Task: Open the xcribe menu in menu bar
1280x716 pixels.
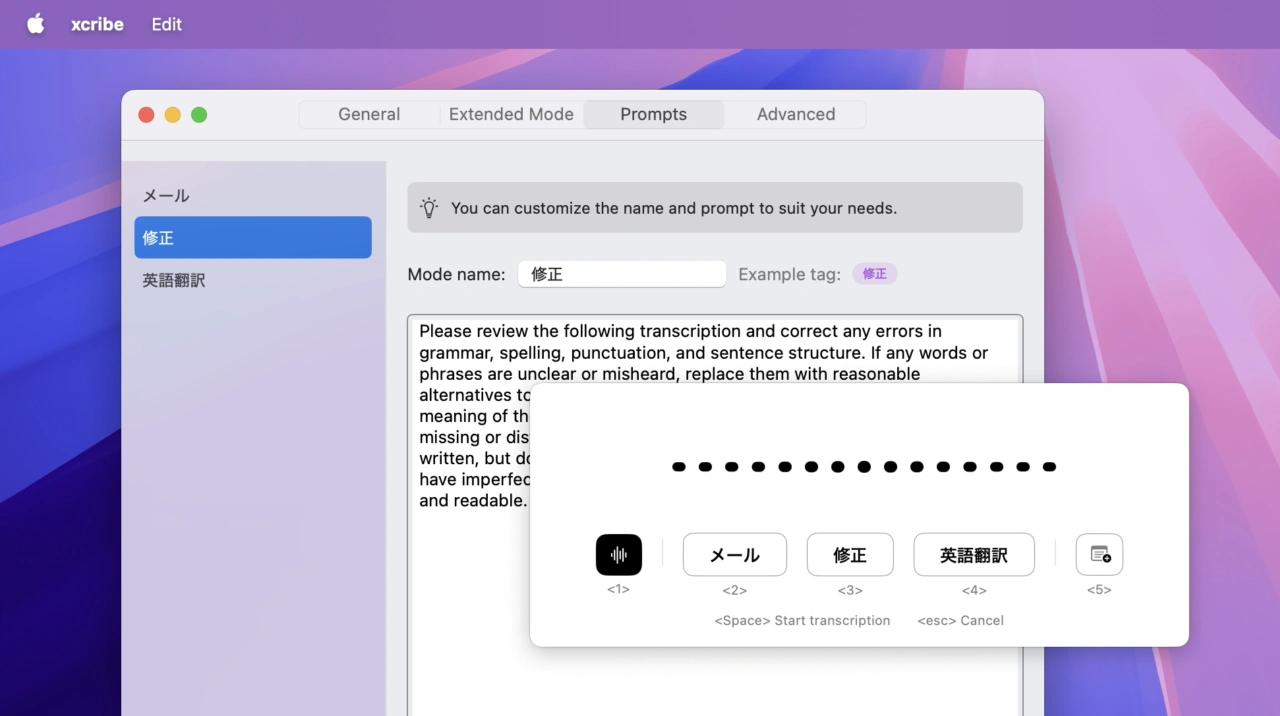Action: click(x=97, y=24)
